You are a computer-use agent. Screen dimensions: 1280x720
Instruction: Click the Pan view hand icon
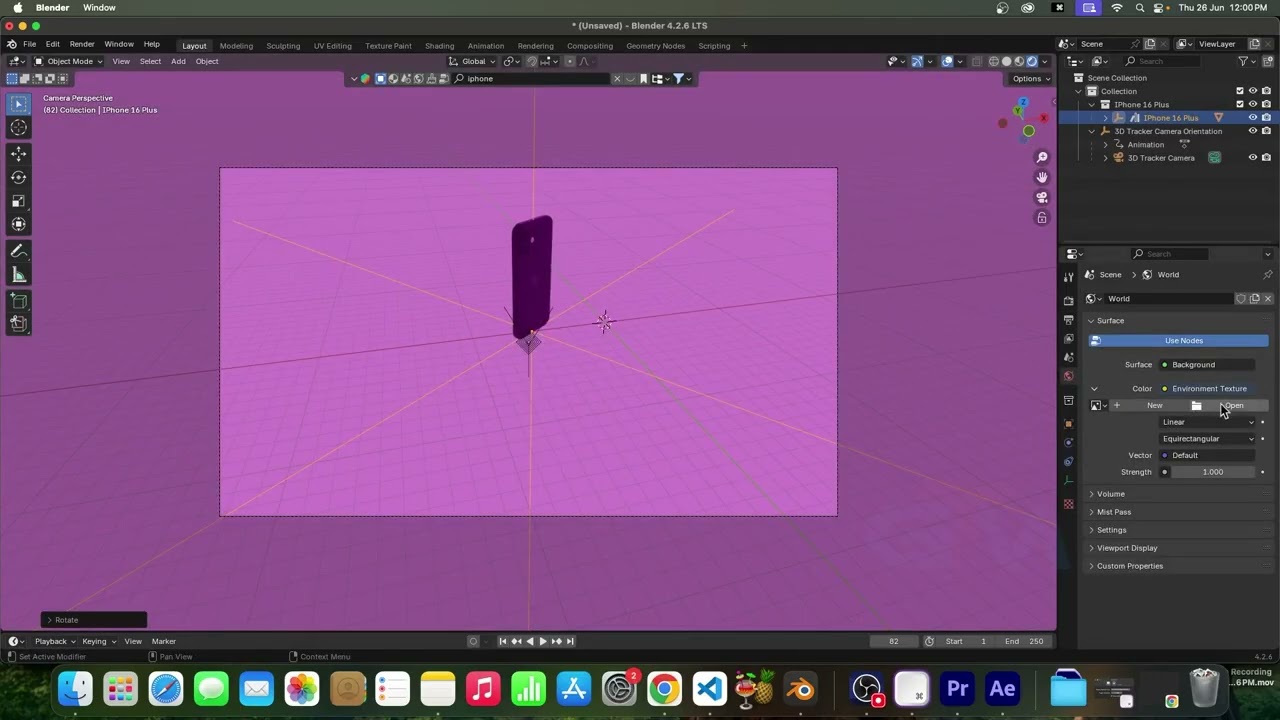[x=1041, y=178]
